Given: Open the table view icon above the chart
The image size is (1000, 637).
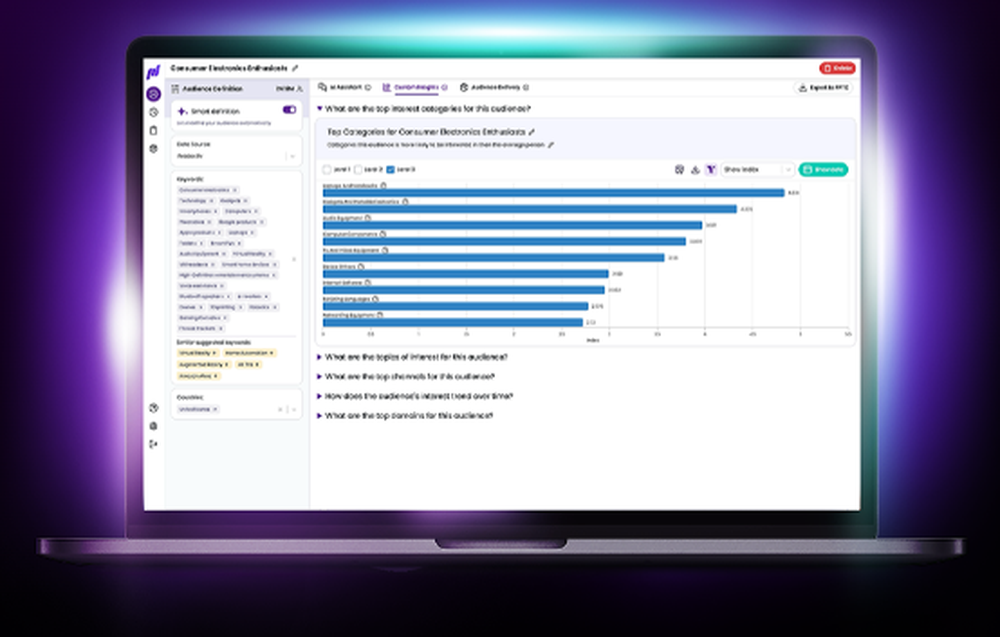Looking at the screenshot, I should 677,170.
